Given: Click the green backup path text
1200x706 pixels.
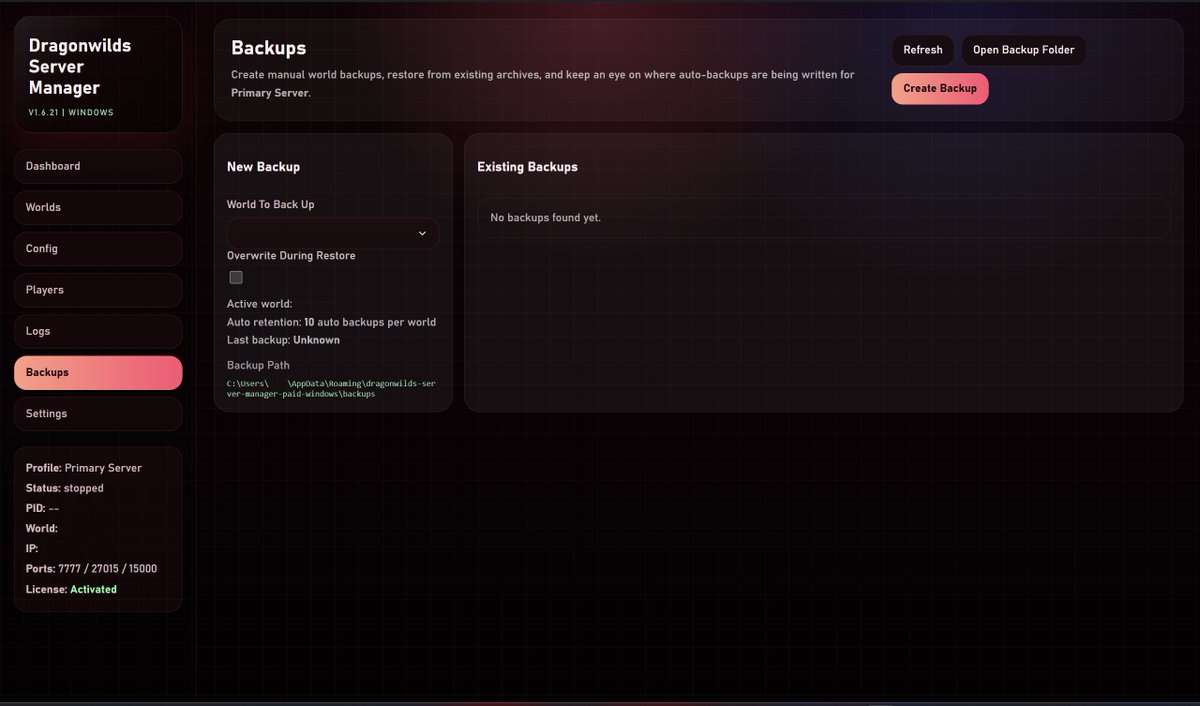Looking at the screenshot, I should [331, 389].
